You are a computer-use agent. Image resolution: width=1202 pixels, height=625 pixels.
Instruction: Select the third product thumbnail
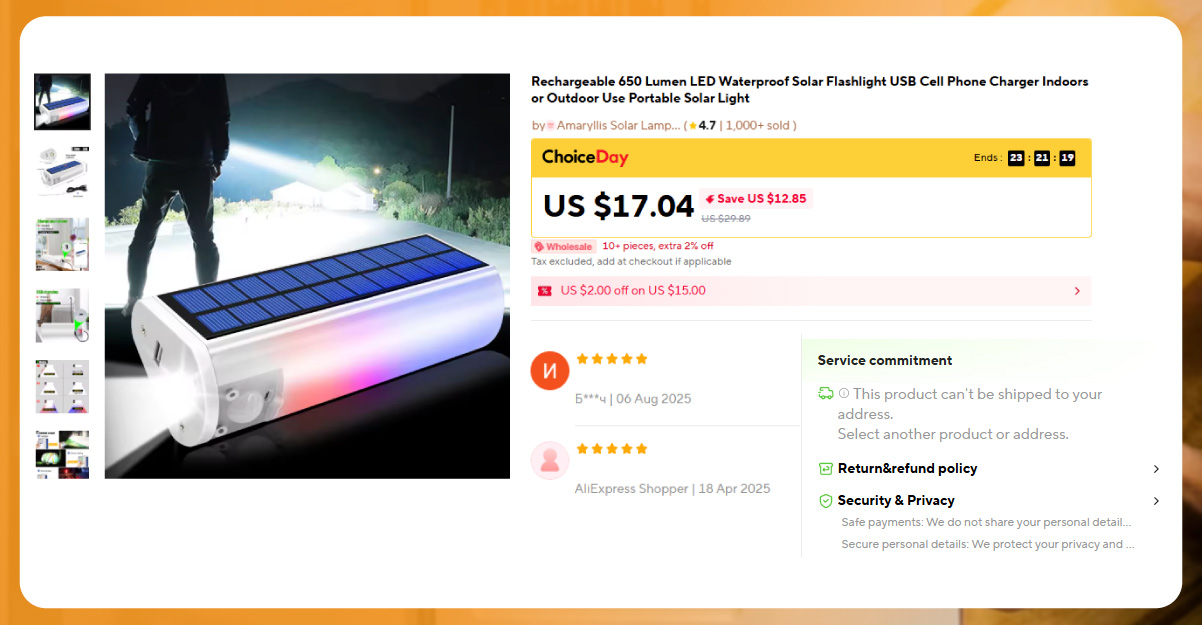pyautogui.click(x=62, y=243)
